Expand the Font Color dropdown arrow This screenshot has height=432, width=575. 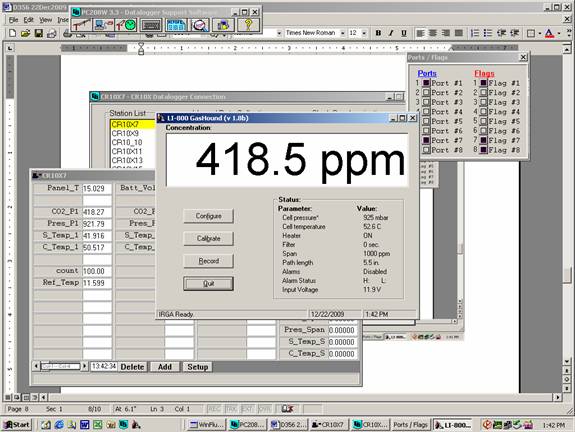click(559, 33)
